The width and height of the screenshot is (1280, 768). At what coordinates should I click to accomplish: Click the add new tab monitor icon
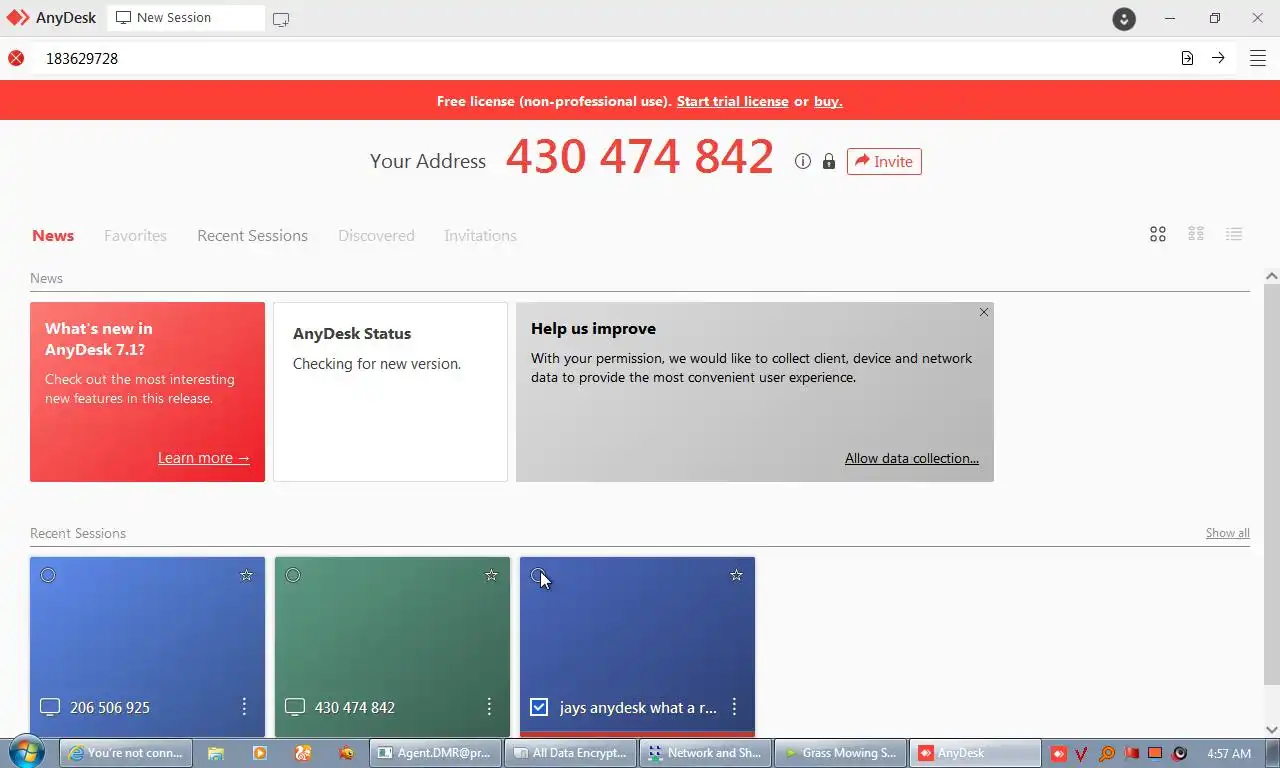(281, 19)
